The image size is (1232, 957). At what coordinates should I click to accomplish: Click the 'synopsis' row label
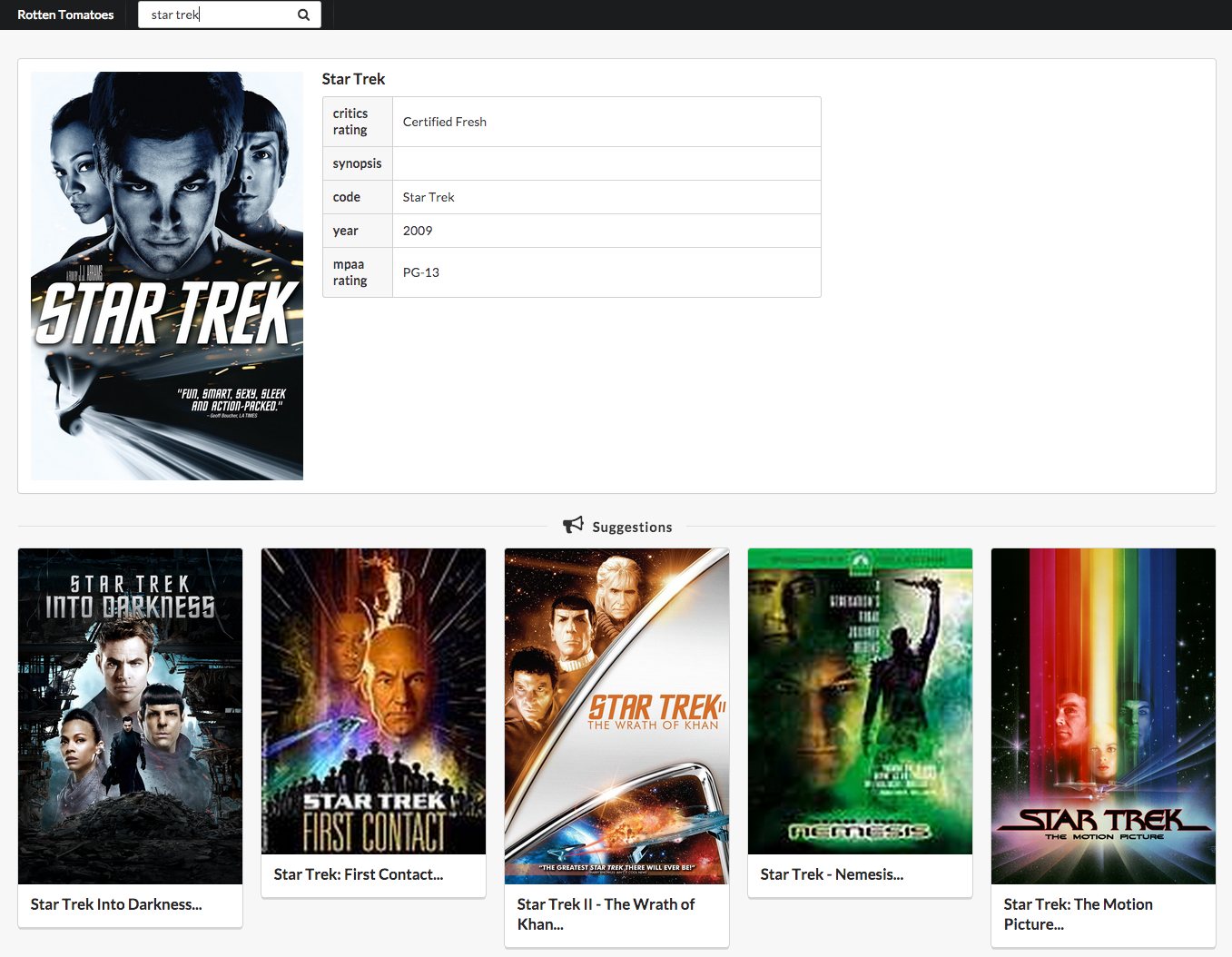tap(357, 163)
